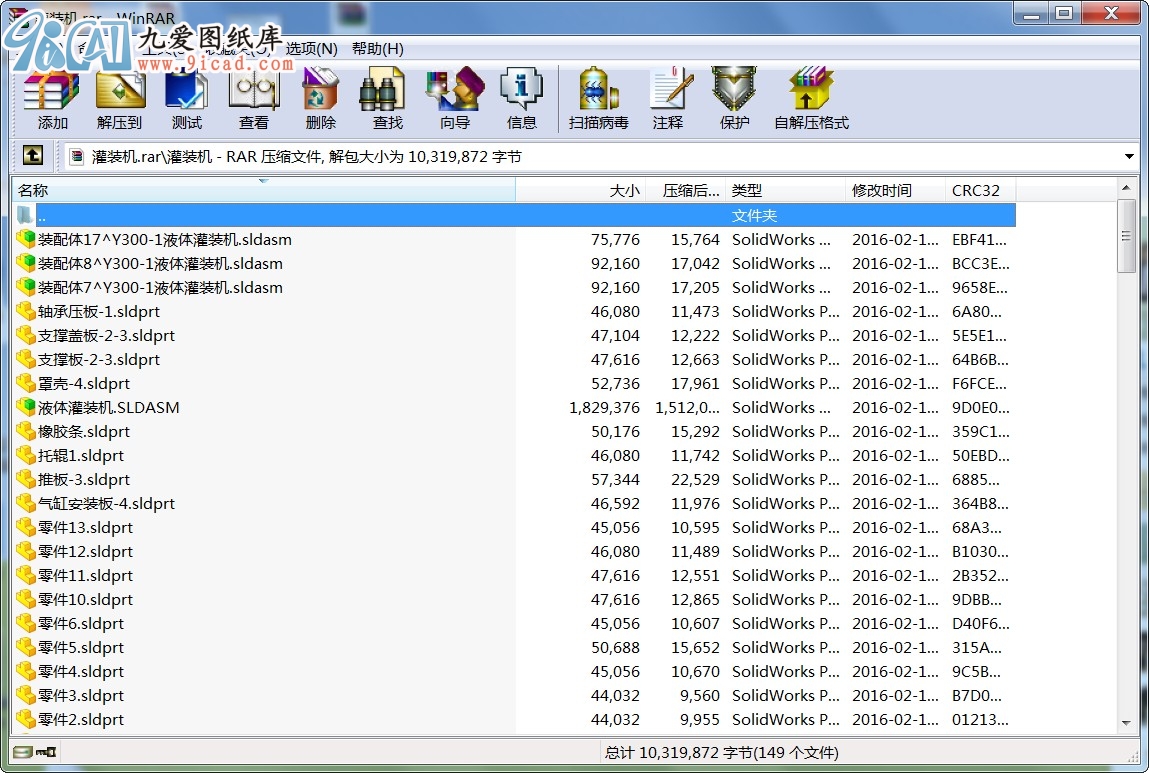The width and height of the screenshot is (1149, 773).
Task: Click the 自解压格式 (SFX) icon
Action: pyautogui.click(x=811, y=98)
